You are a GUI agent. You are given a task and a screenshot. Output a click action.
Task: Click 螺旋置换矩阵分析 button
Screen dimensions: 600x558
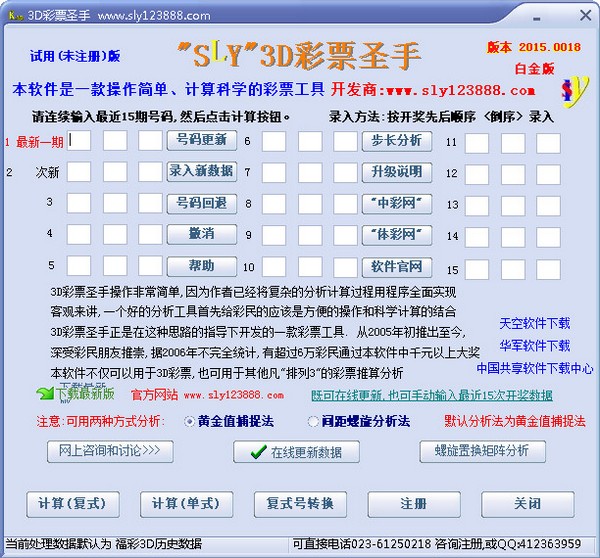click(x=483, y=452)
